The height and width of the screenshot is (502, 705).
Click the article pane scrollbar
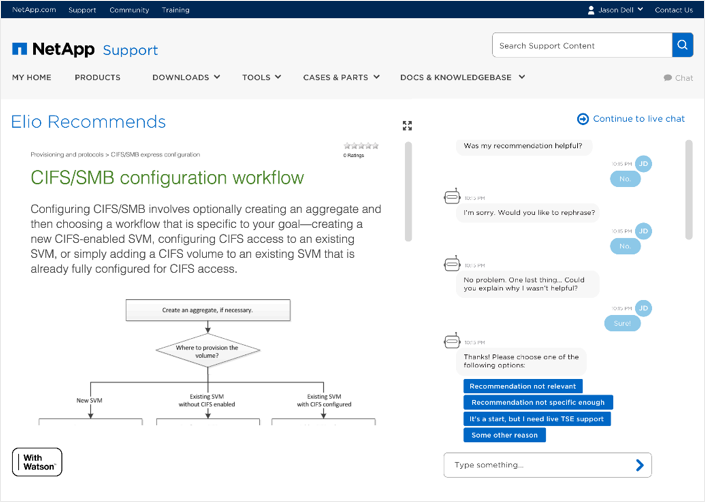tap(408, 191)
